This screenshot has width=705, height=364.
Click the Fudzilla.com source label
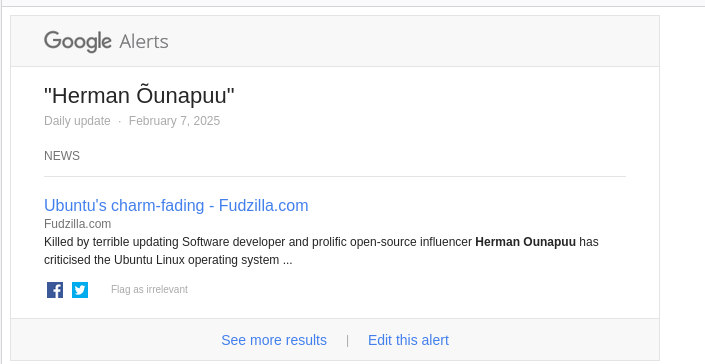pyautogui.click(x=77, y=224)
